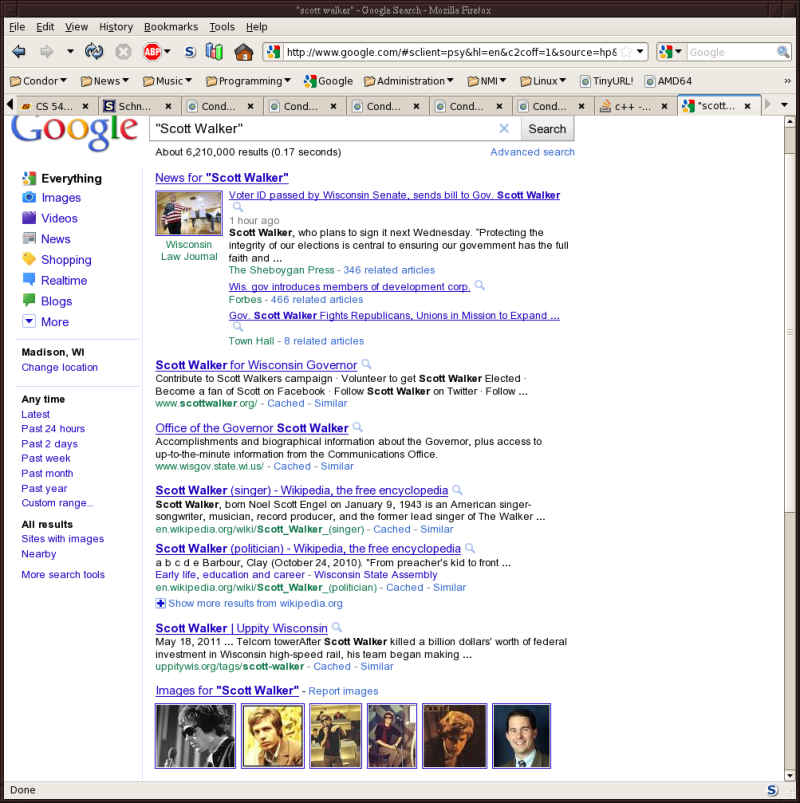Open the politician portrait image thumbnail
The width and height of the screenshot is (800, 803).
521,736
